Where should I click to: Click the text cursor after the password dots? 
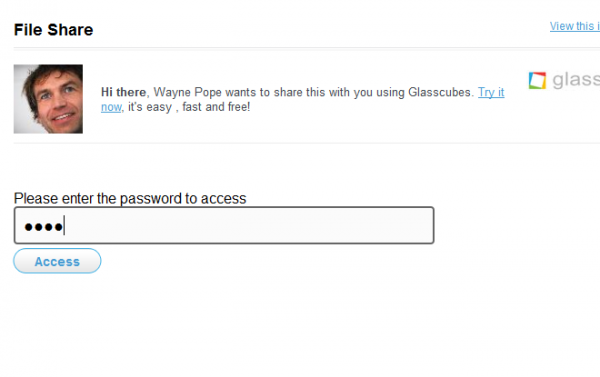(64, 225)
